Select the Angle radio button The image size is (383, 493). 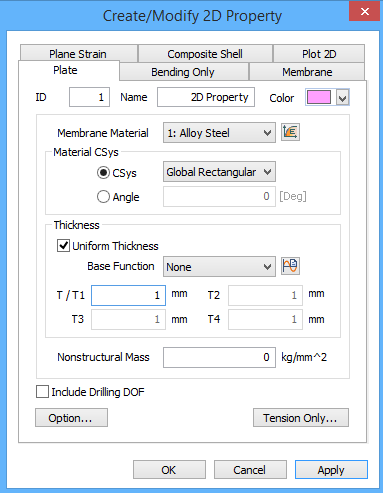pos(103,197)
